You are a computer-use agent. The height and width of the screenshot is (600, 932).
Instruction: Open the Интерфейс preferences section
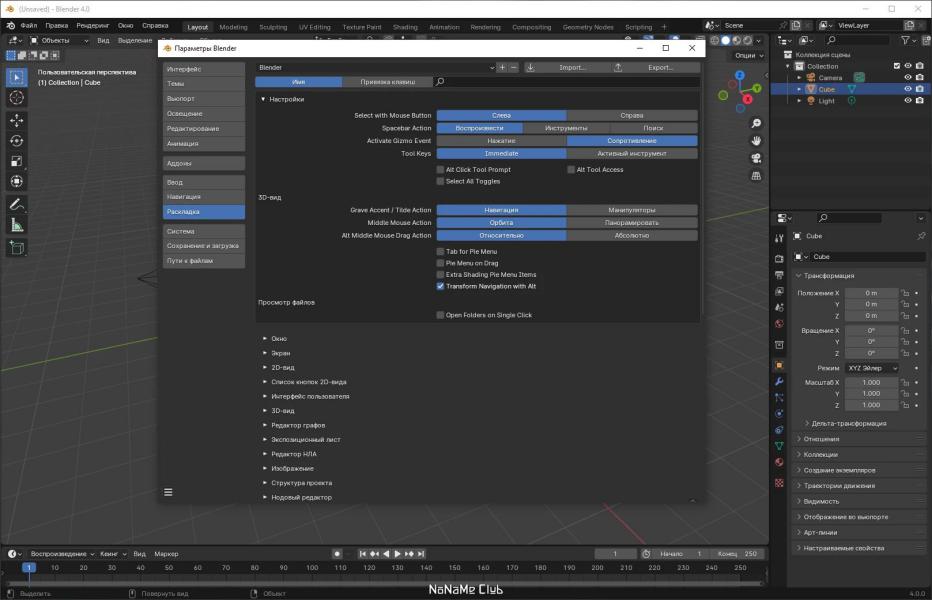204,69
